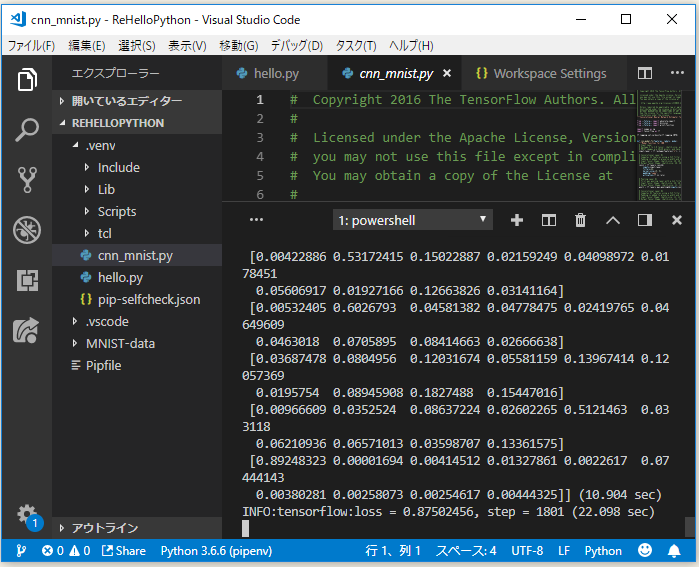Select the cnn_mnist.py editor tab
699x567 pixels.
396,73
